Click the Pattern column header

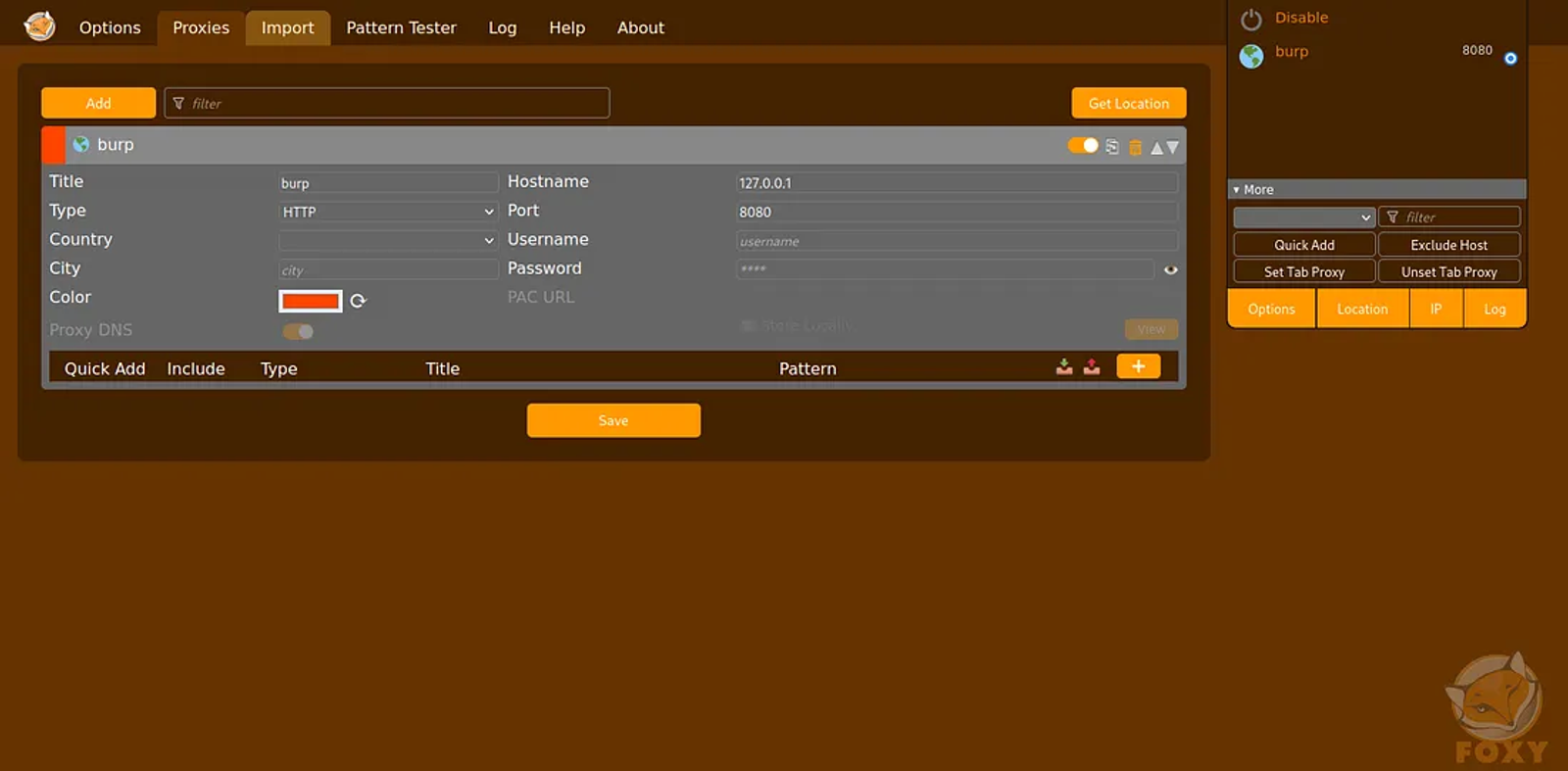click(x=808, y=368)
